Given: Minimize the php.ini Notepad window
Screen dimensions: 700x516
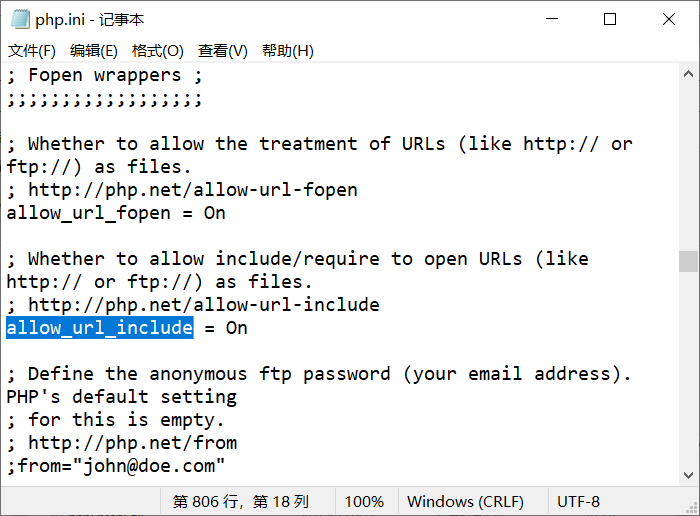Looking at the screenshot, I should point(552,19).
